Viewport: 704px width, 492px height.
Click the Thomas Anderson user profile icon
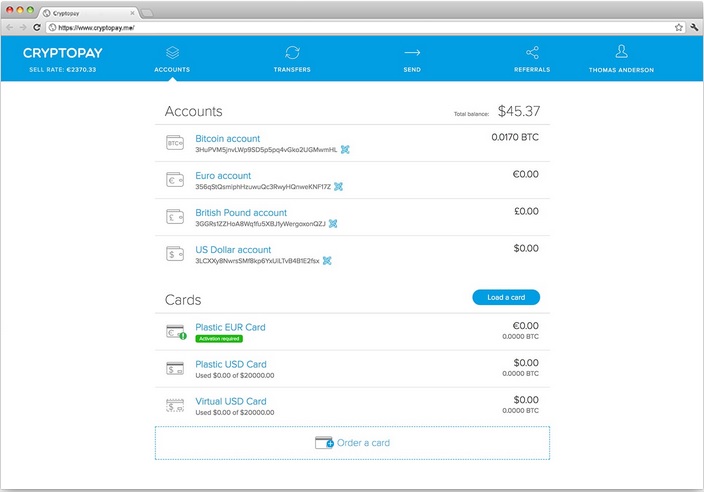[621, 52]
